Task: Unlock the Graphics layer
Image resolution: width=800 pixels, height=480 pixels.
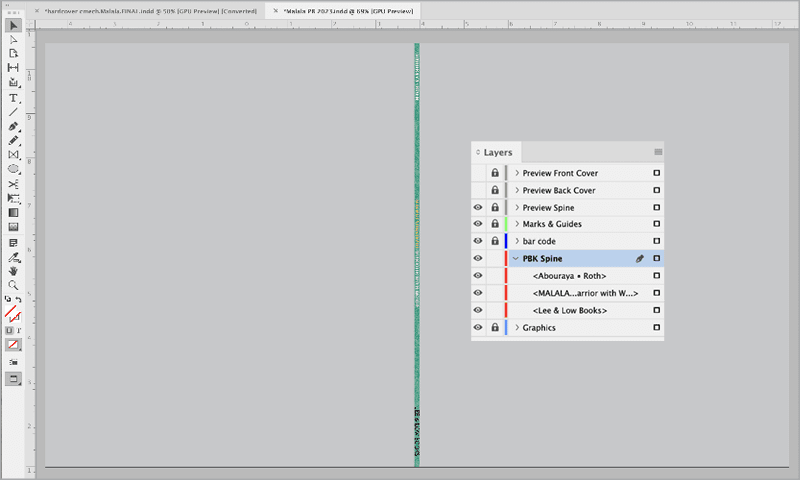Action: [x=495, y=327]
